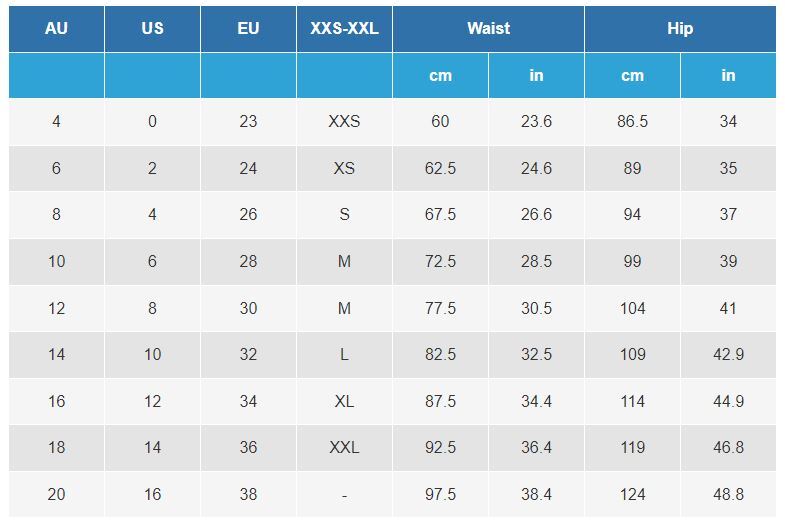Click the EU column header
This screenshot has width=785, height=527.
click(x=248, y=28)
